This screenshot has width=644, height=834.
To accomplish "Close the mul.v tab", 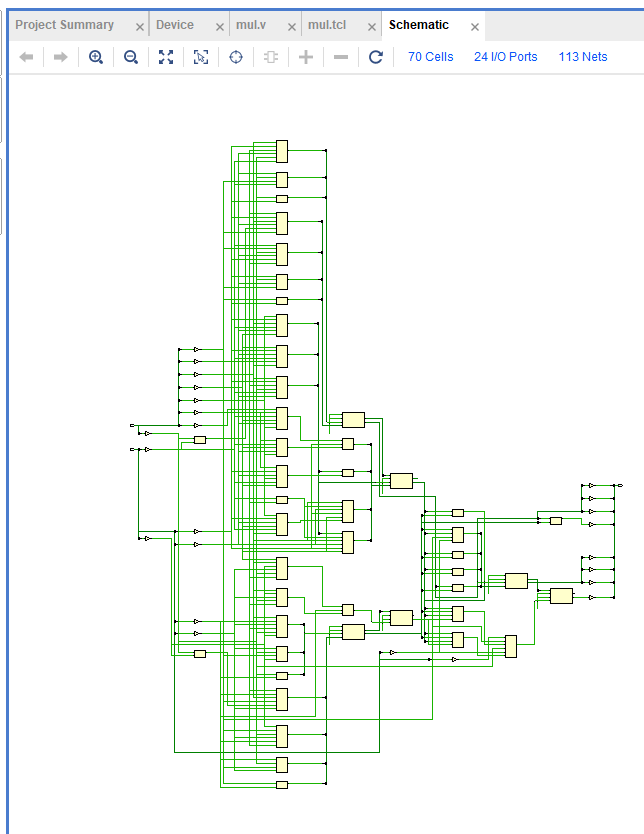I will coord(291,27).
